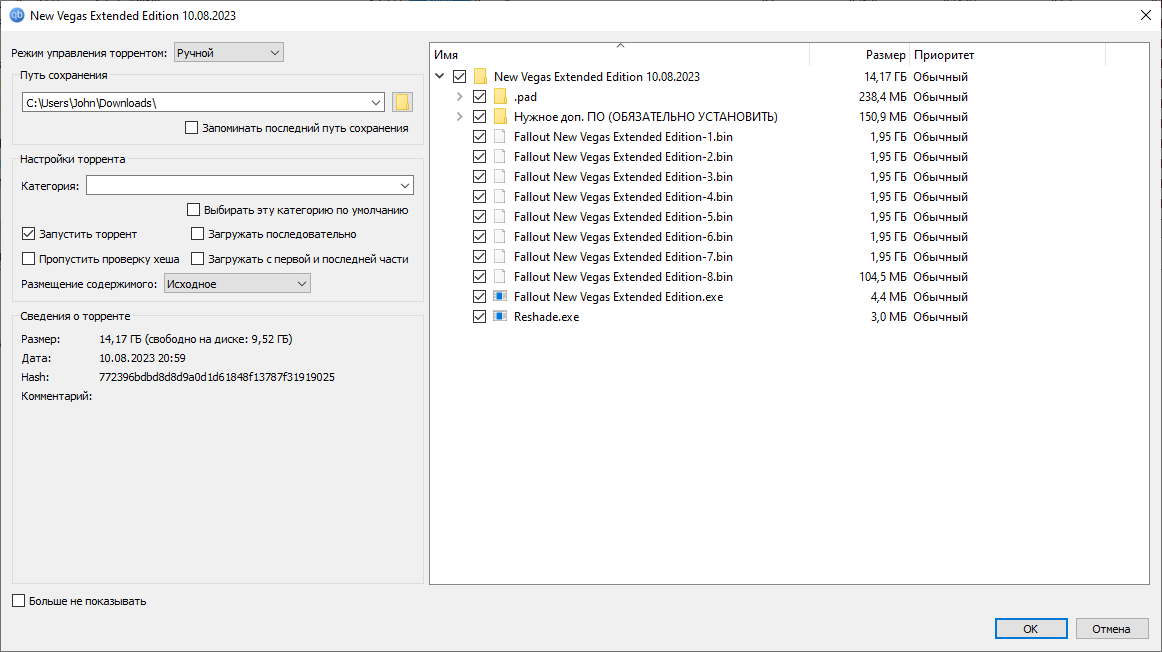The height and width of the screenshot is (652, 1162).
Task: Click the Edition-3.bin file icon
Action: (x=500, y=176)
